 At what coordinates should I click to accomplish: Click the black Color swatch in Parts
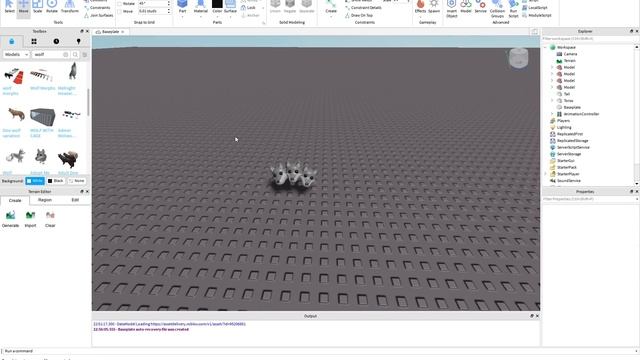(217, 4)
